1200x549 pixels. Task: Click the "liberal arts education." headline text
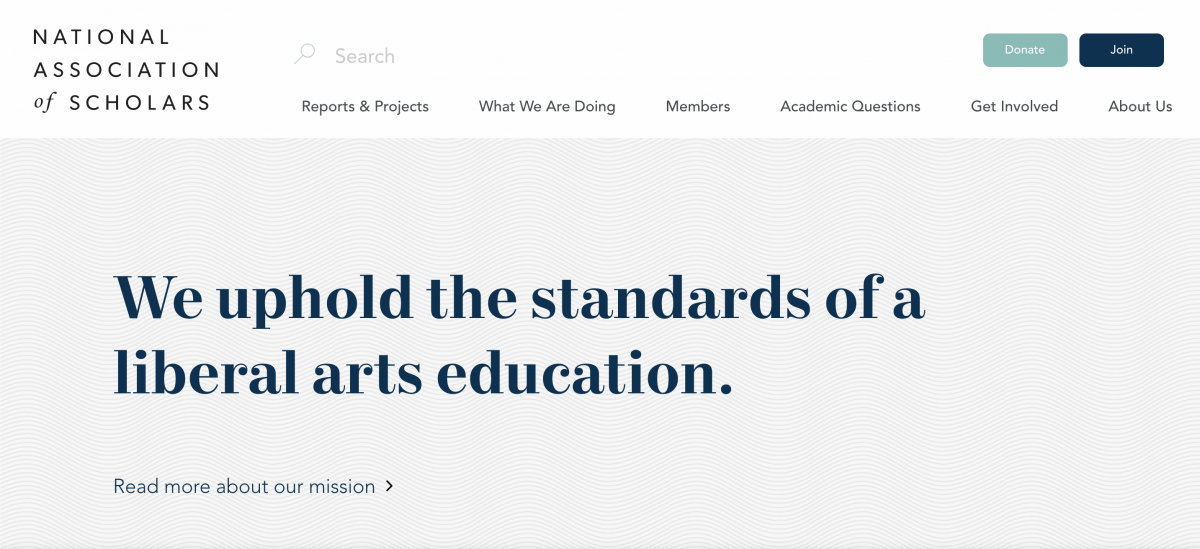point(424,371)
